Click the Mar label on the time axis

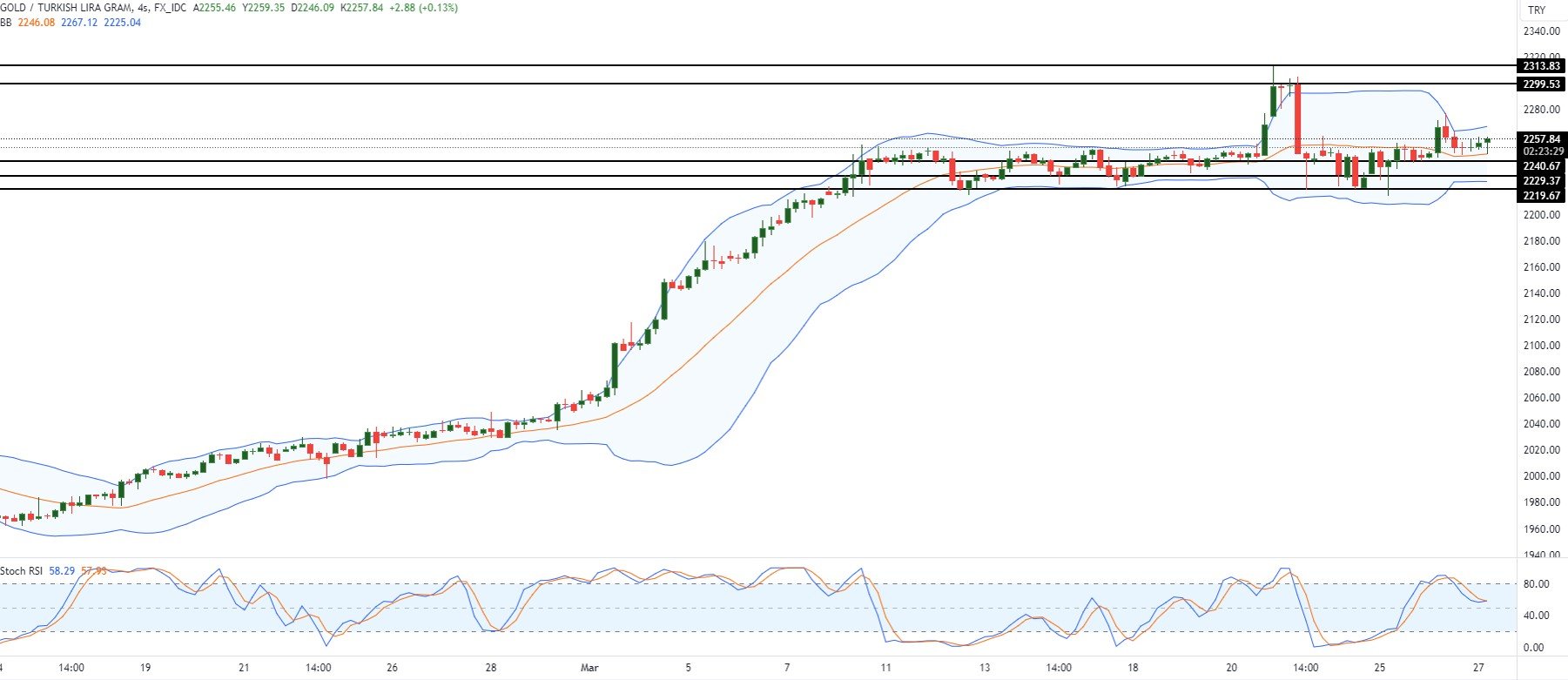point(589,668)
